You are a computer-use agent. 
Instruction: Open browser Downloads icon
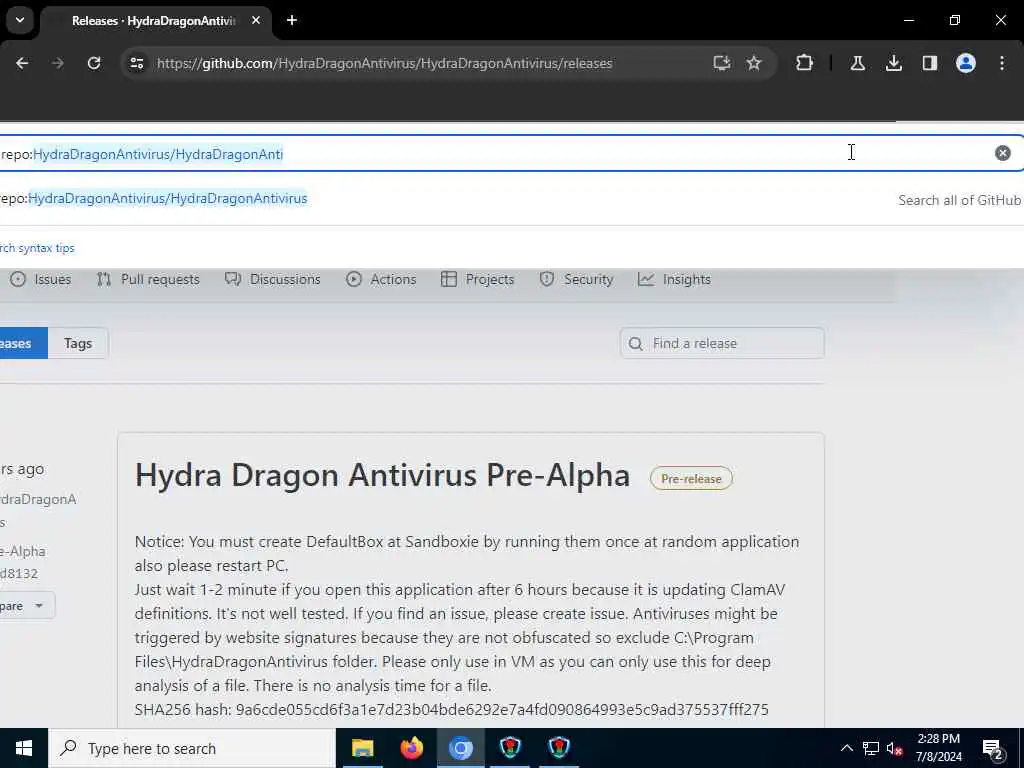(893, 63)
